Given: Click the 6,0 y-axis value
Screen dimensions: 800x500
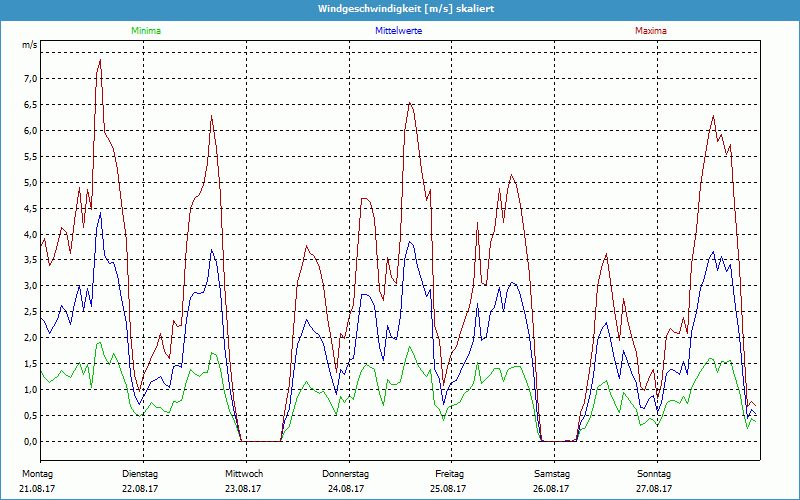Looking at the screenshot, I should [x=31, y=131].
